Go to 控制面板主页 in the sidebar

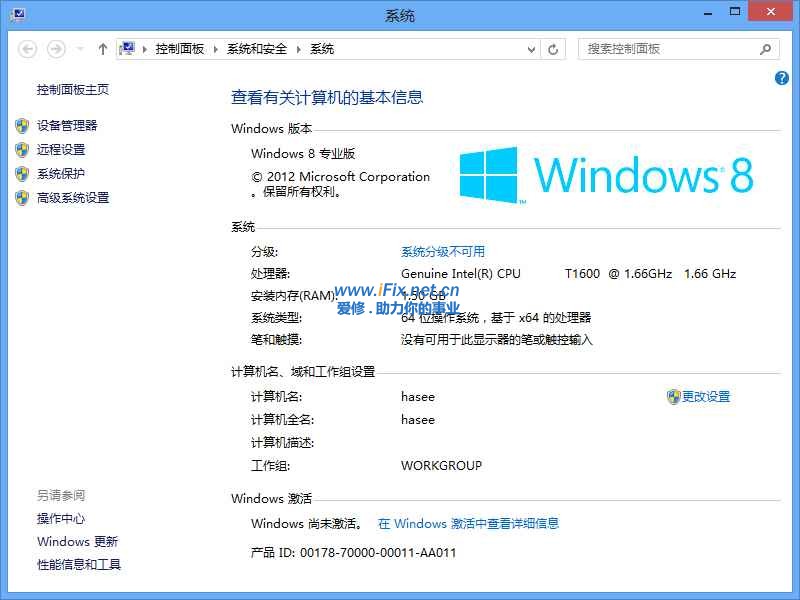coord(73,90)
